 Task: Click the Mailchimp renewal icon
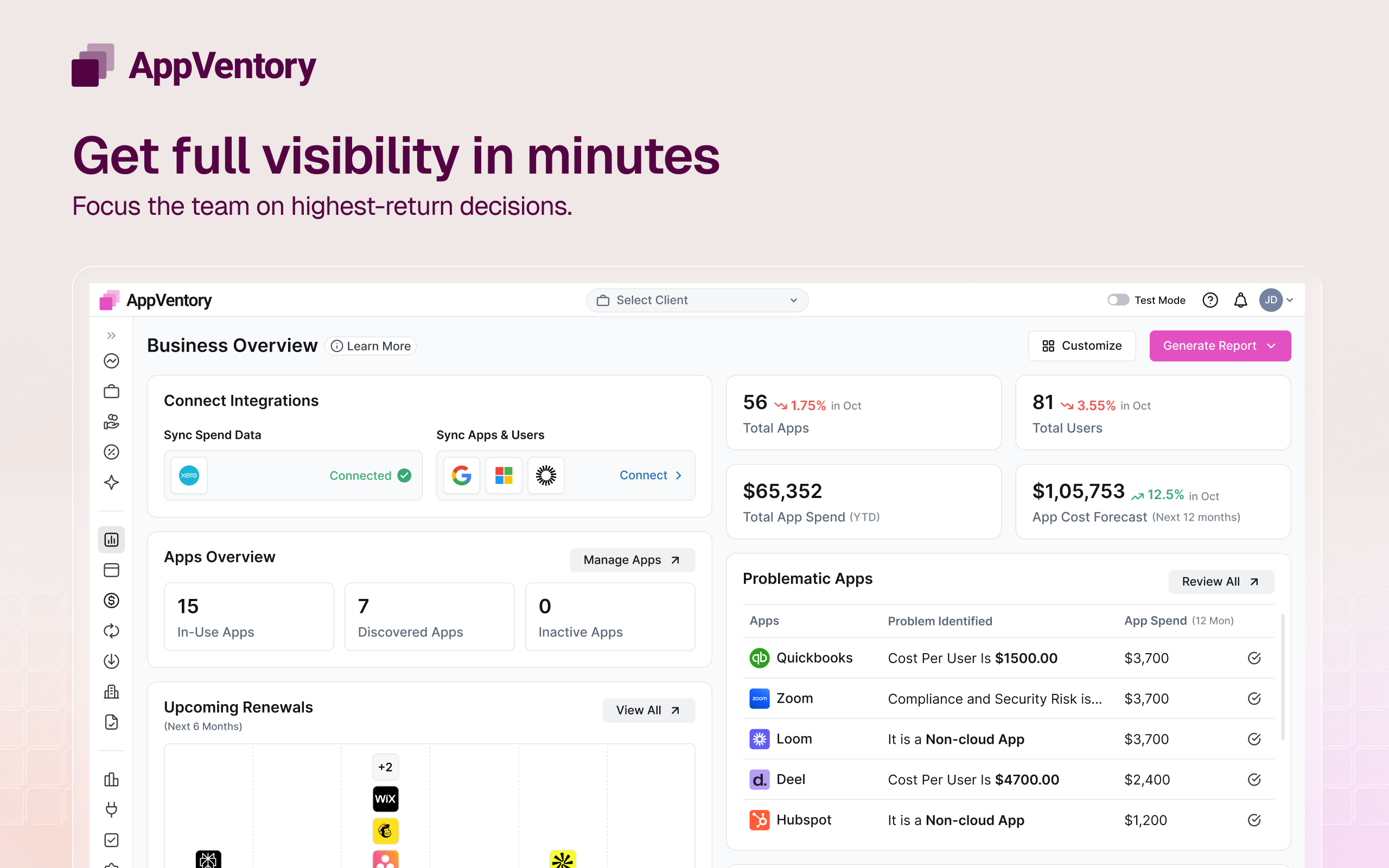[385, 831]
